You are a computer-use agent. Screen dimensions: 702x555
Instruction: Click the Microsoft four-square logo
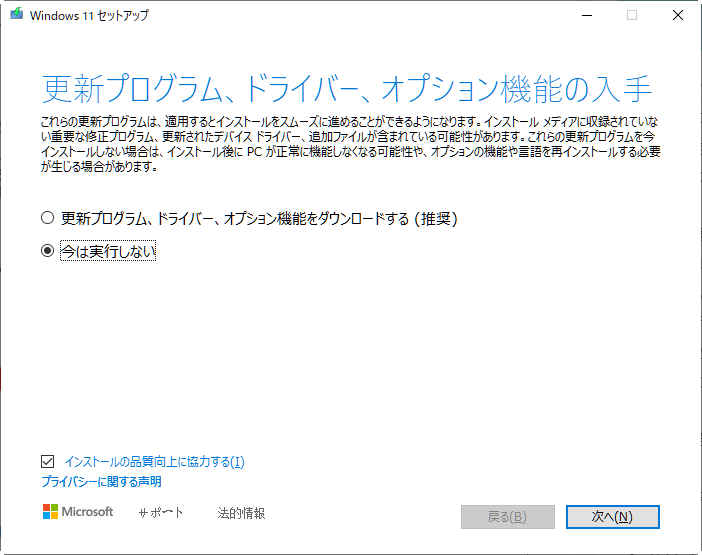(x=51, y=512)
